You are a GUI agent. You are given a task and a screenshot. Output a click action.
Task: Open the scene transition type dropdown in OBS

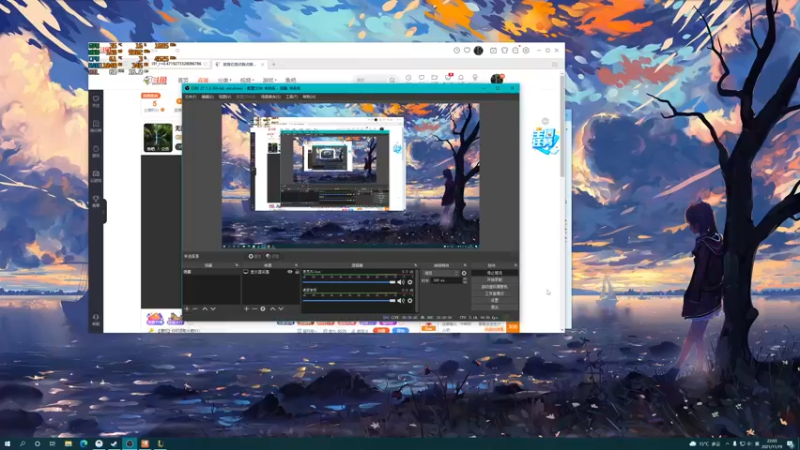pyautogui.click(x=441, y=273)
